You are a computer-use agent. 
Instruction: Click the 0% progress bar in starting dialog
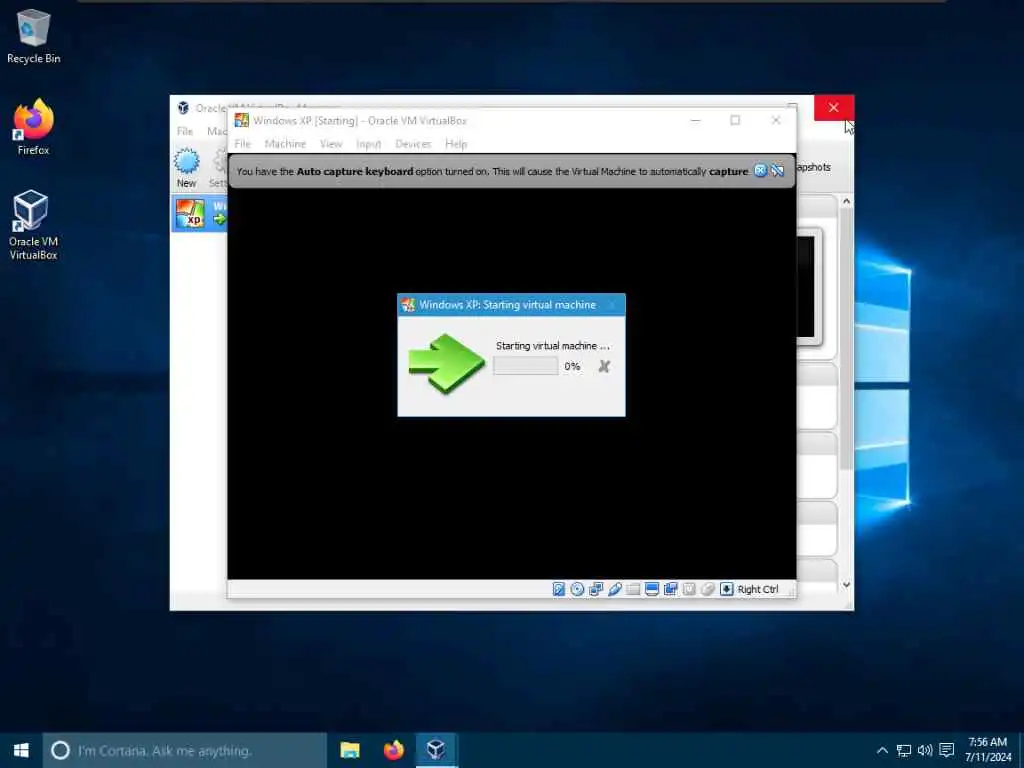click(x=526, y=366)
